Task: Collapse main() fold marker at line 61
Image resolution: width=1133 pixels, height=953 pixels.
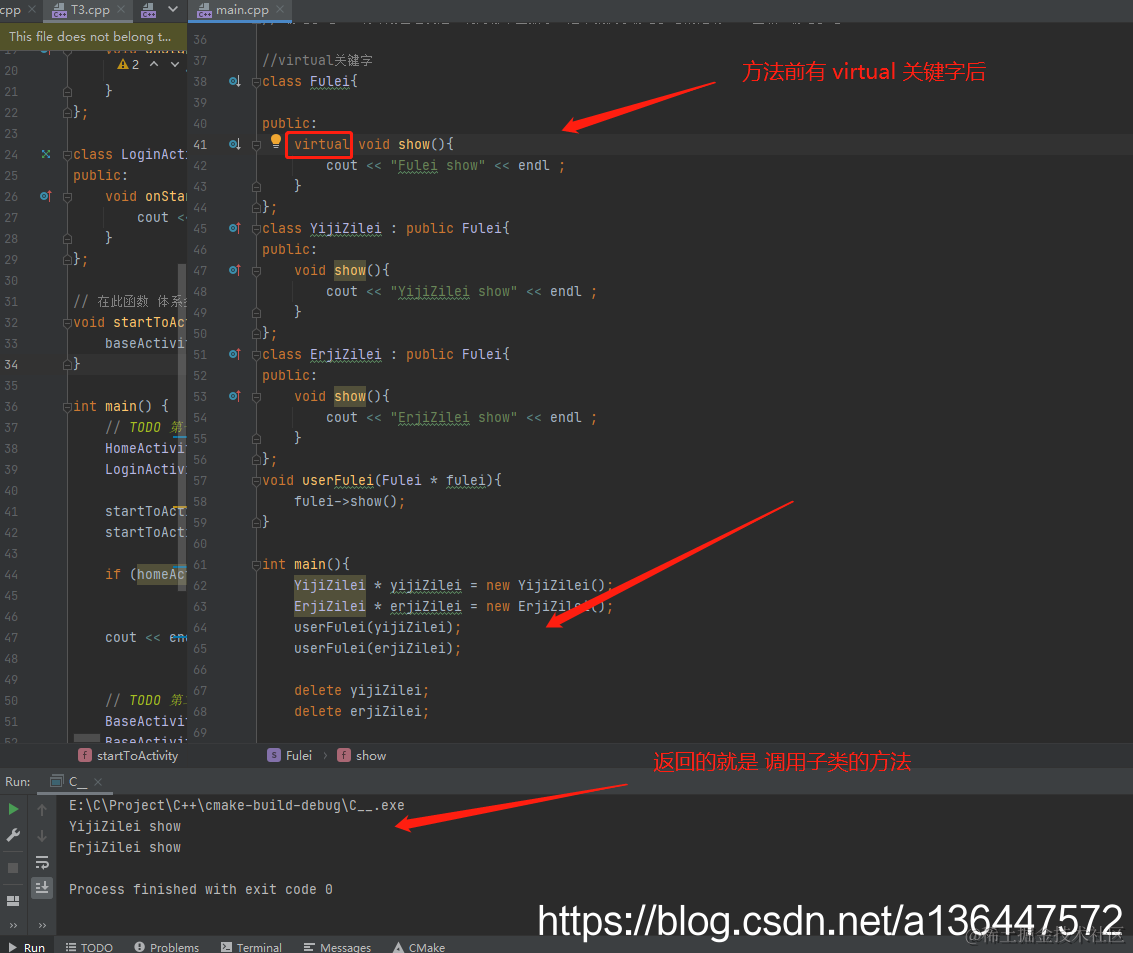Action: 256,565
